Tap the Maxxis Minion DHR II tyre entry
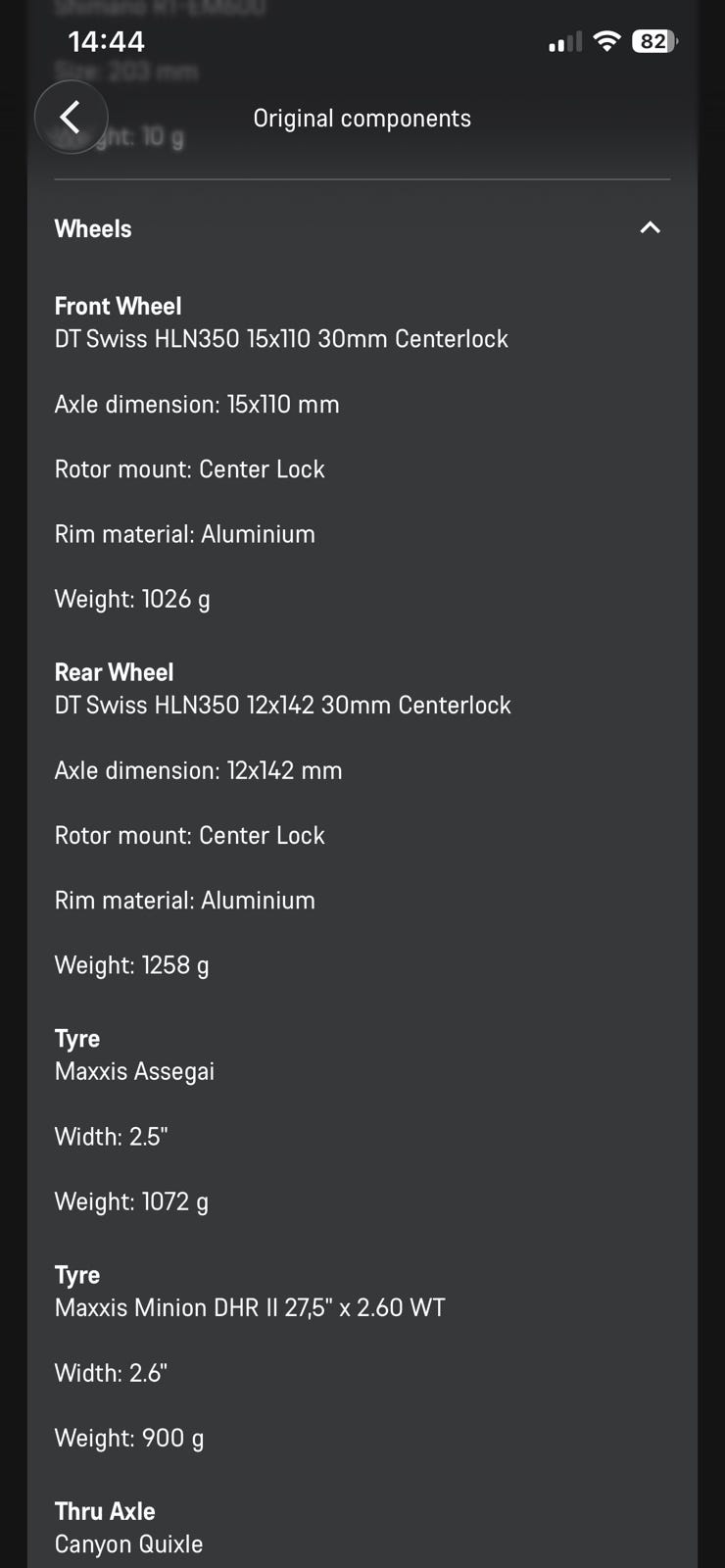Viewport: 725px width, 1568px height. (x=250, y=1307)
